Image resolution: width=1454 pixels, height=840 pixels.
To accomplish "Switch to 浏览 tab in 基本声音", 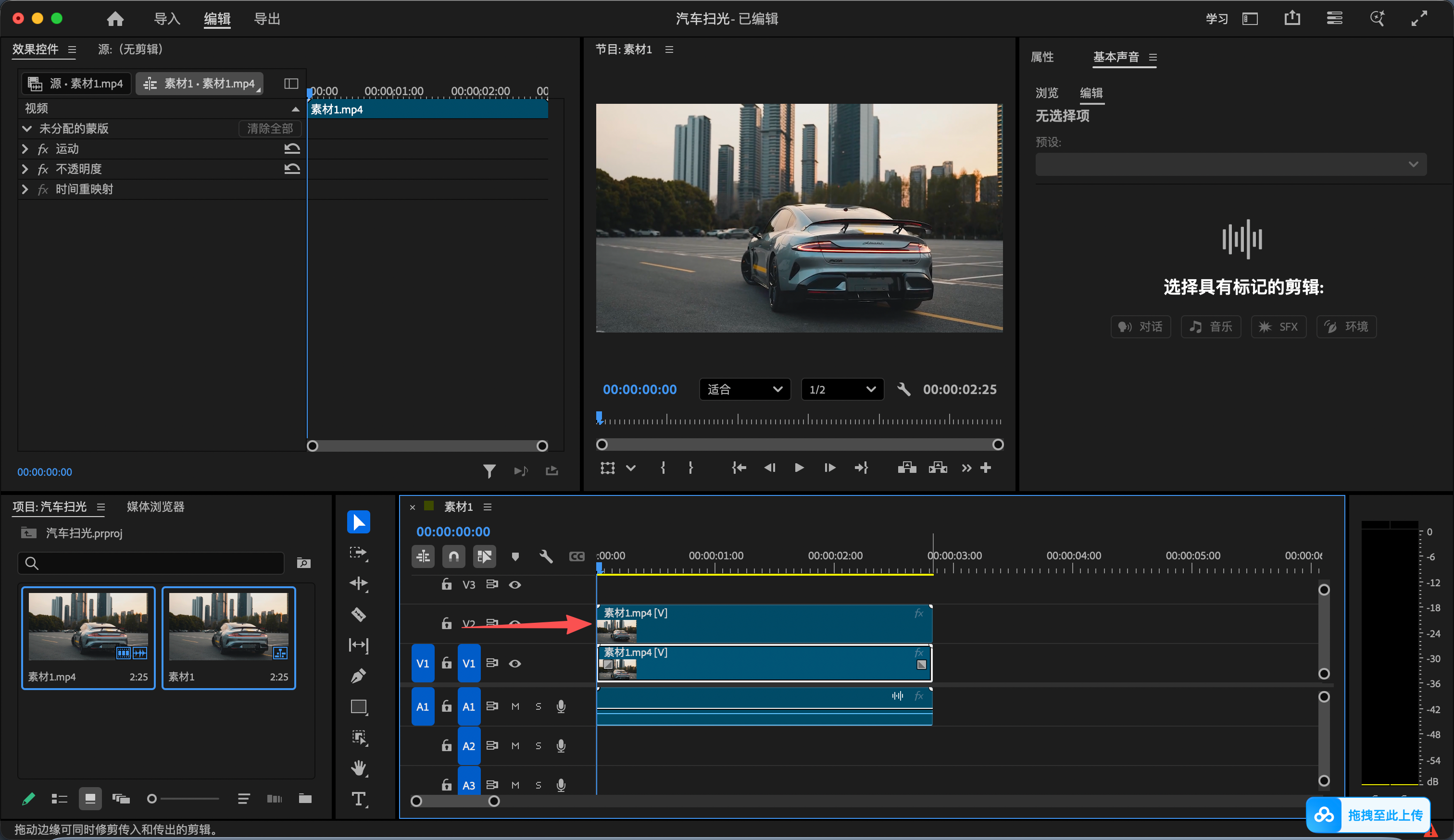I will point(1047,93).
